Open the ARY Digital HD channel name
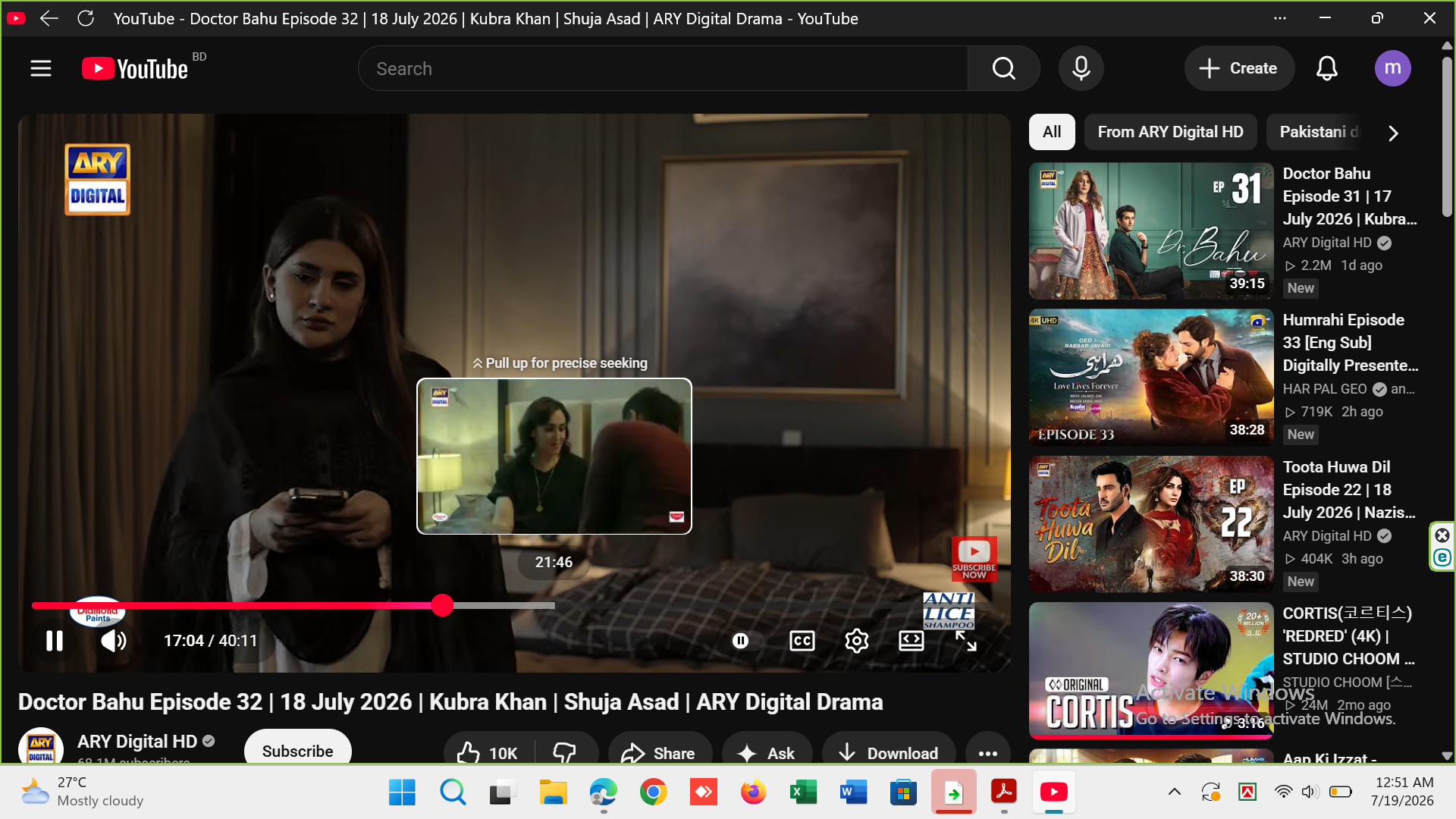 [x=137, y=742]
